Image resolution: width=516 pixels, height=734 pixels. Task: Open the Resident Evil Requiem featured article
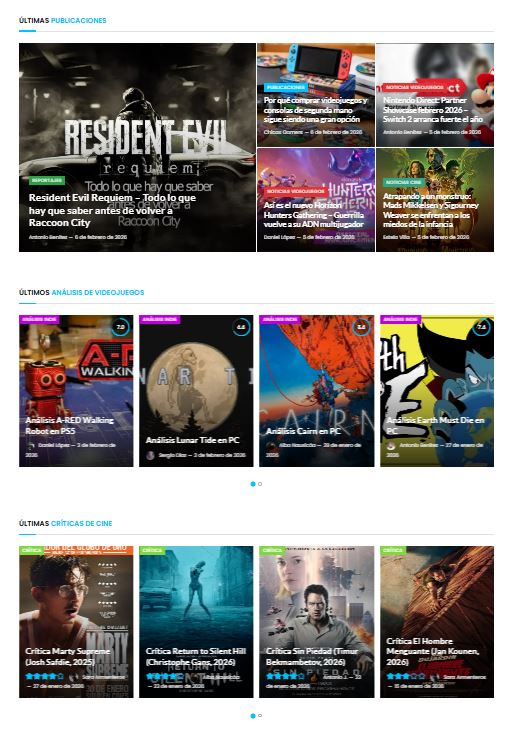pyautogui.click(x=112, y=210)
